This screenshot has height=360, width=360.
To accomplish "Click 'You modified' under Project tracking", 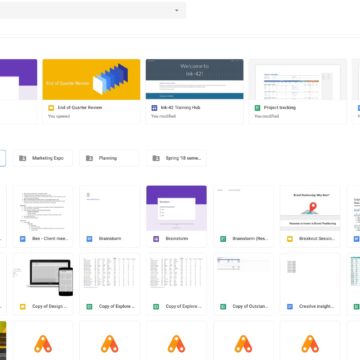I will click(x=267, y=116).
